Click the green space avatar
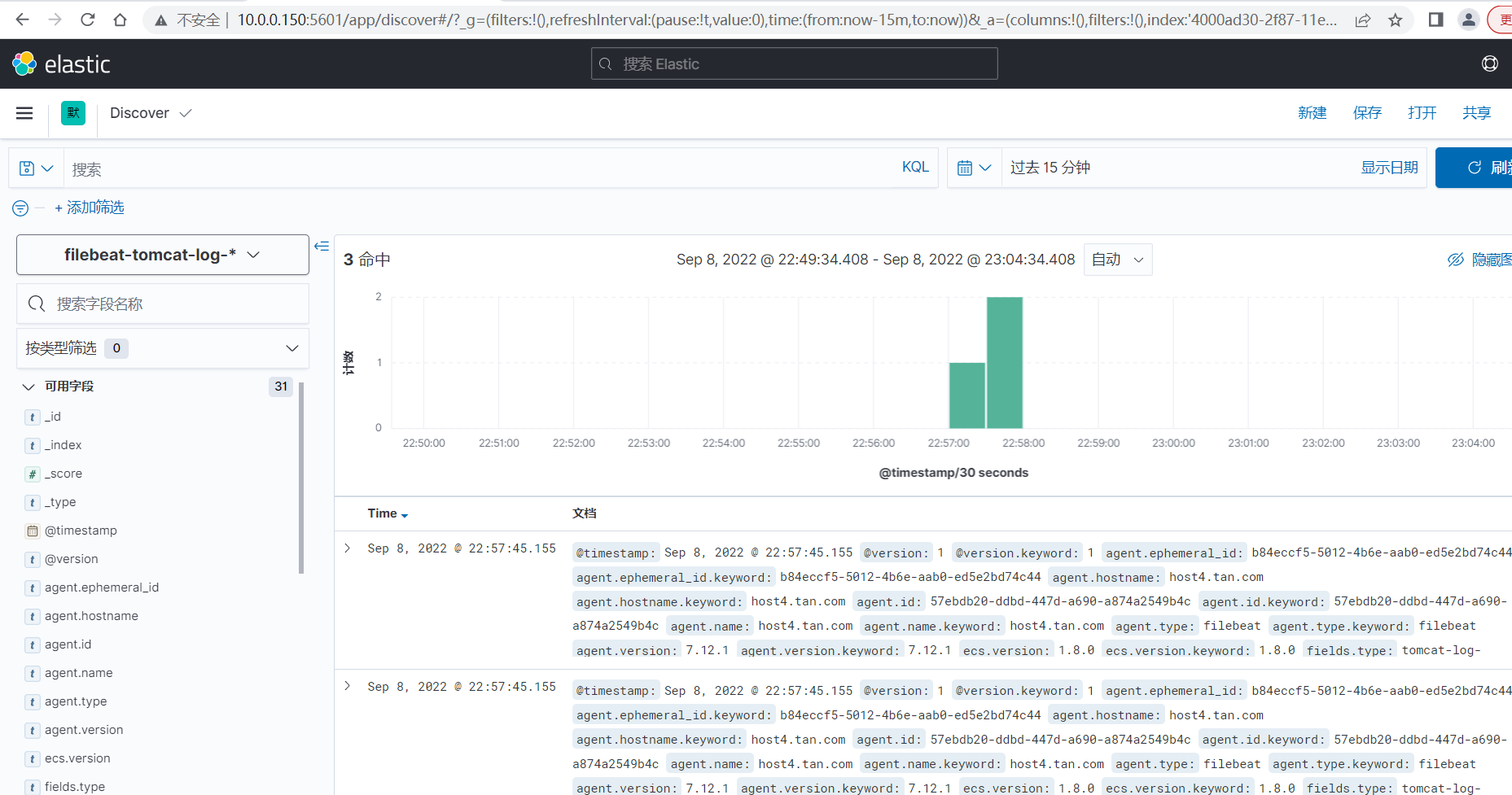 click(x=73, y=113)
